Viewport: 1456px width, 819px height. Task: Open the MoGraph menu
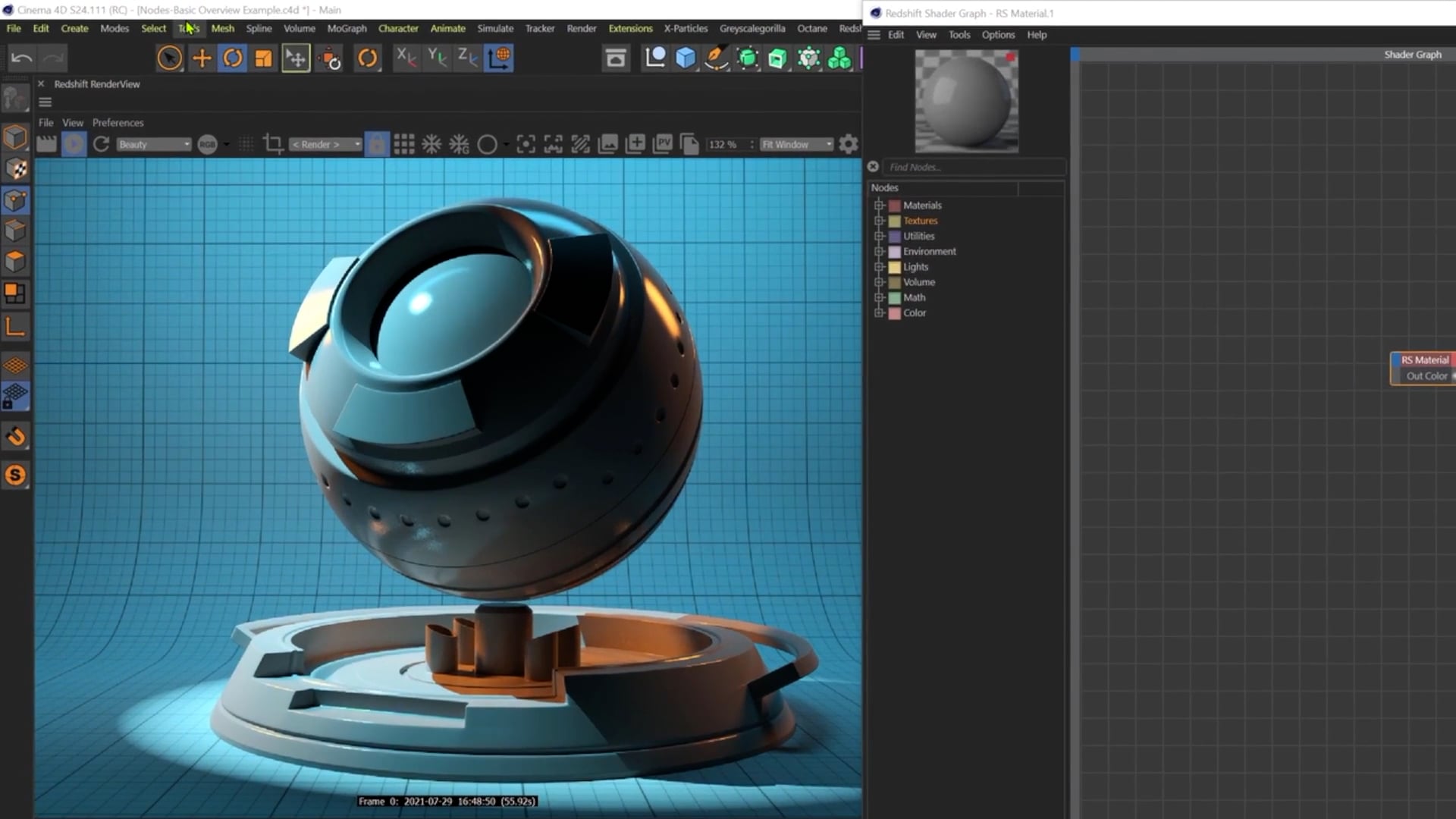click(347, 28)
